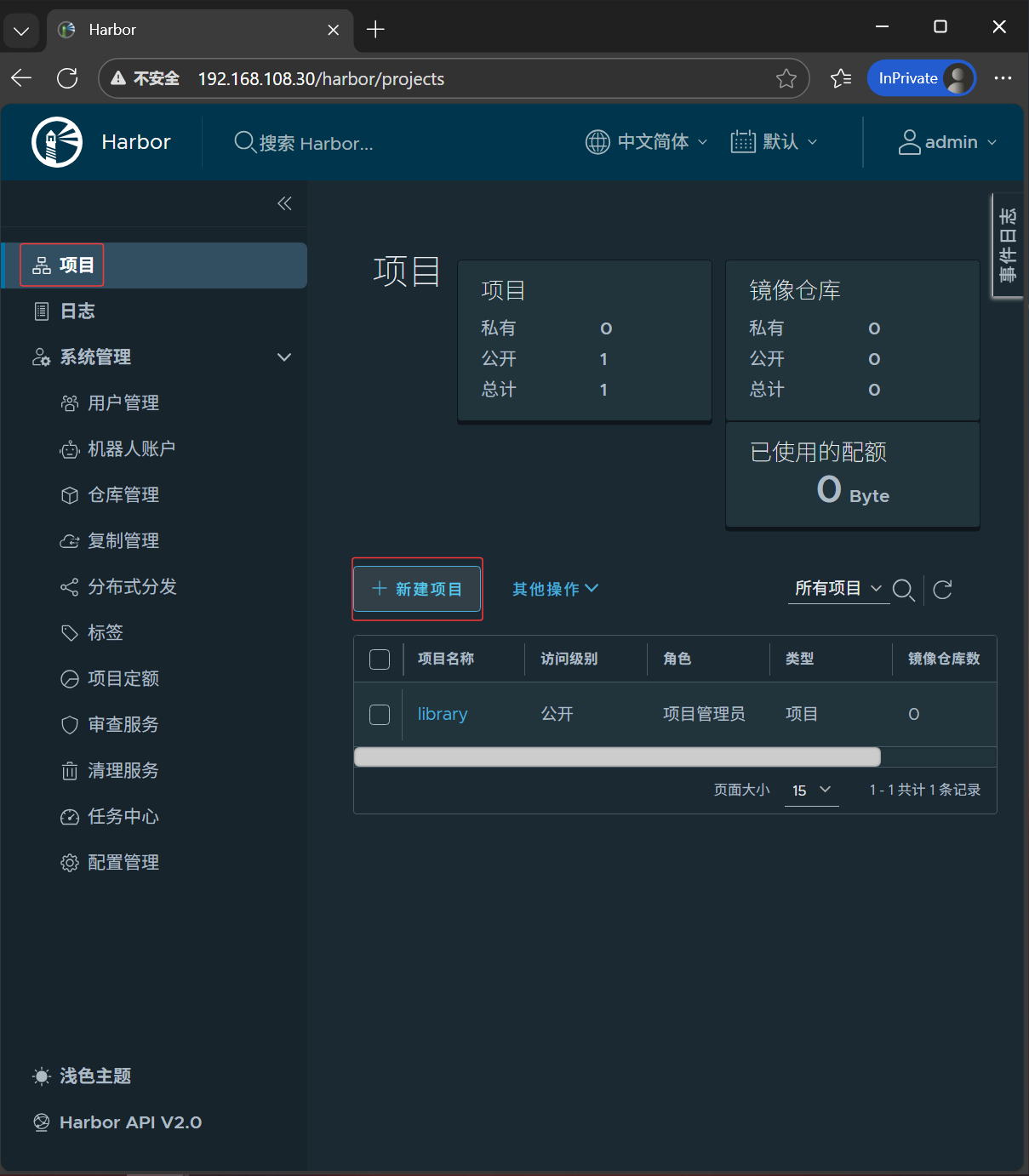Click the quota icon beside 项目定额

(x=70, y=679)
